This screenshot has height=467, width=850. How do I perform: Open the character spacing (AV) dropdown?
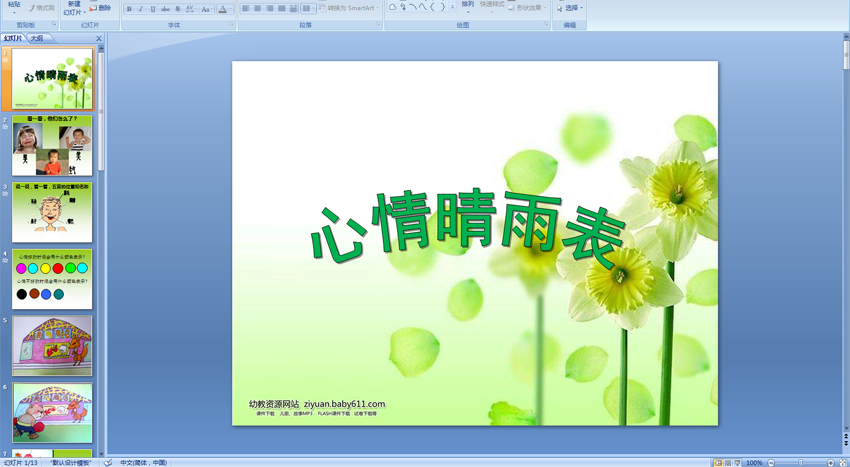191,9
